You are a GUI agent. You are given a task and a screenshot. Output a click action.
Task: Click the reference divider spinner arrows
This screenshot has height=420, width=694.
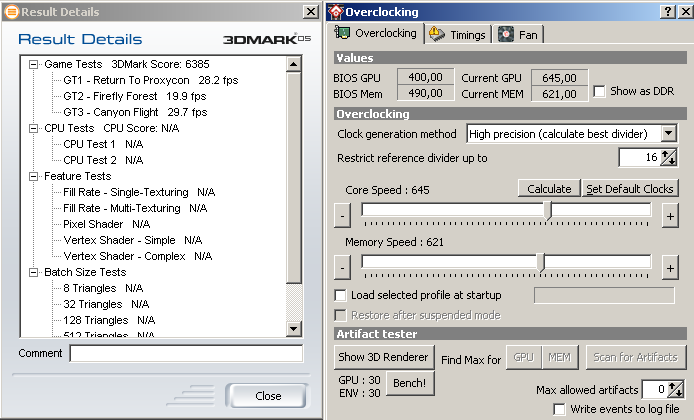click(668, 158)
